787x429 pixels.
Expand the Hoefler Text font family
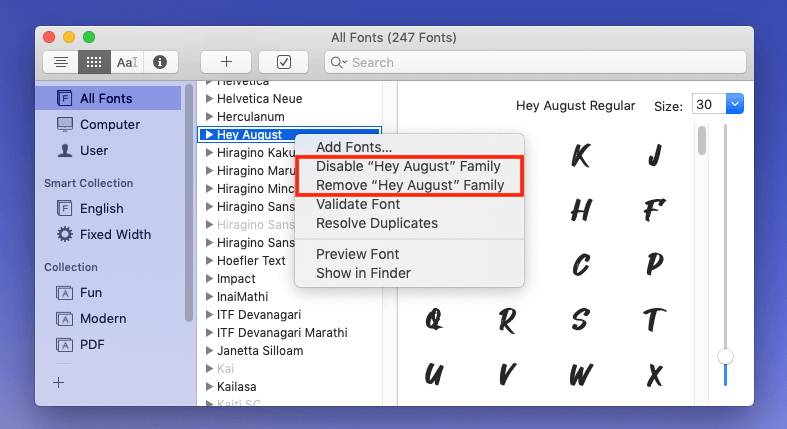click(x=209, y=260)
